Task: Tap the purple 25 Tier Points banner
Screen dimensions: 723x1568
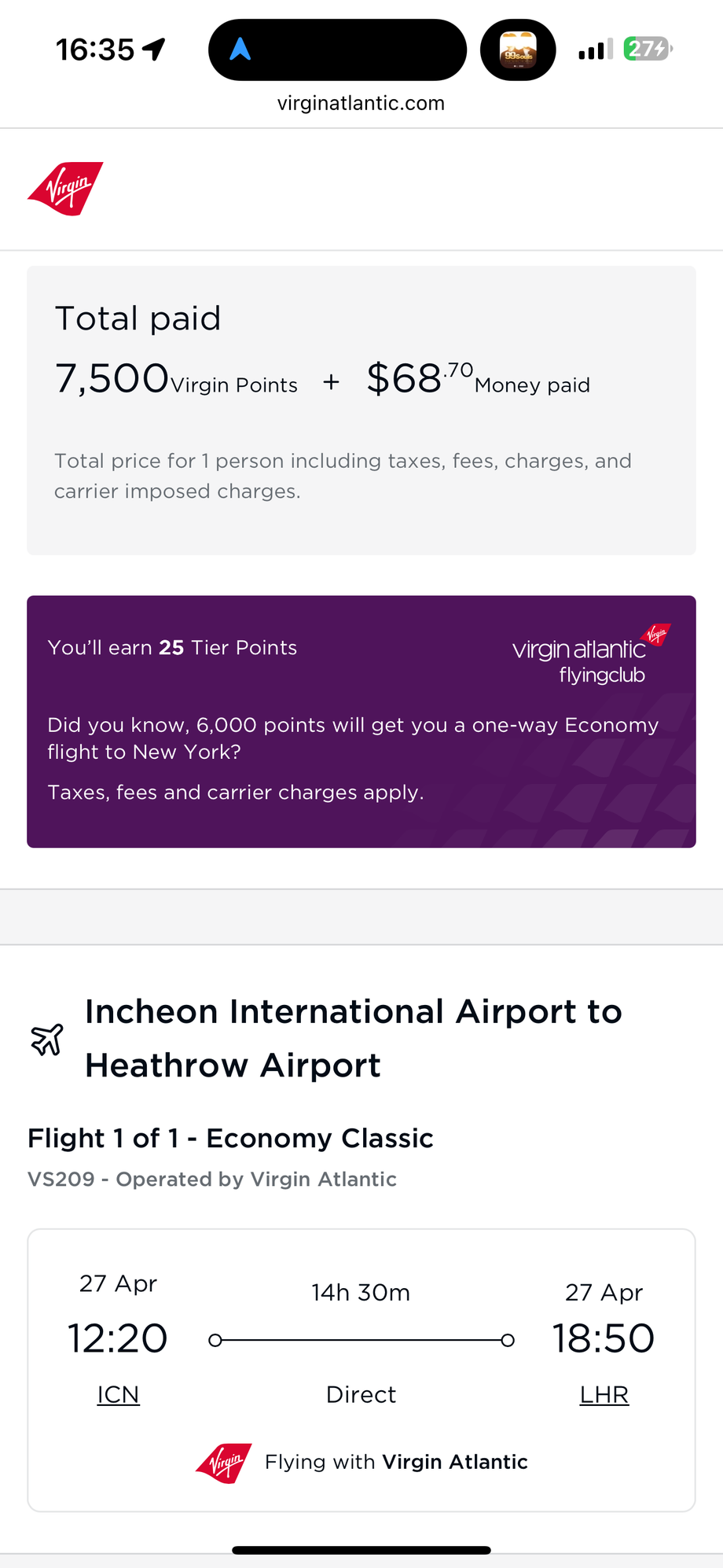Action: (x=361, y=721)
